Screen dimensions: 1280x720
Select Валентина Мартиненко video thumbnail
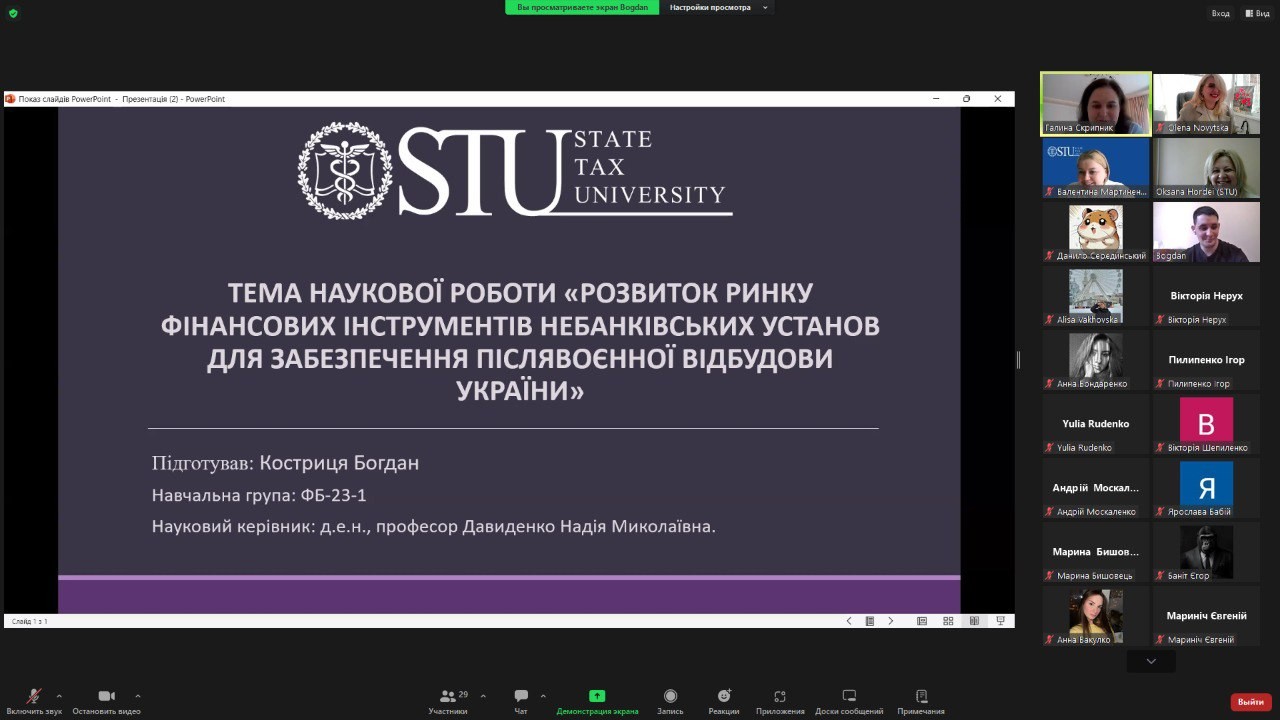point(1096,168)
